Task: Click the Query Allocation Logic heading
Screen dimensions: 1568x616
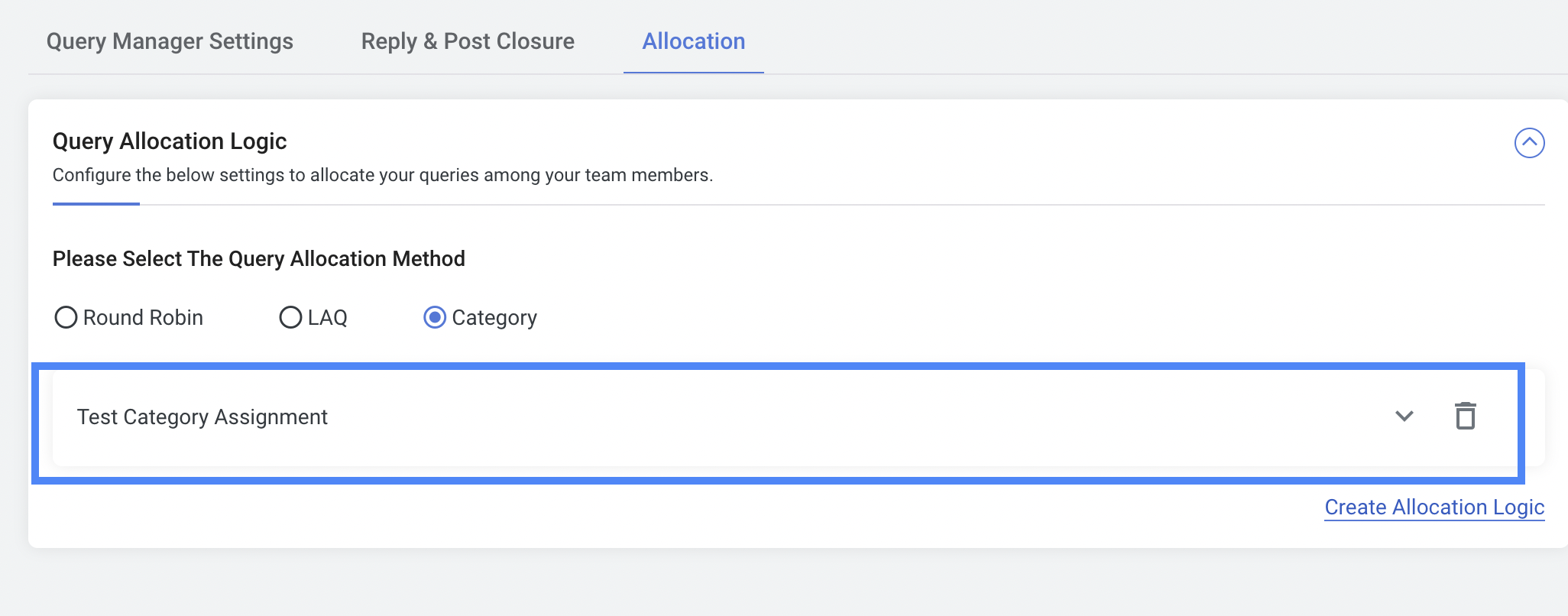Action: coord(170,141)
